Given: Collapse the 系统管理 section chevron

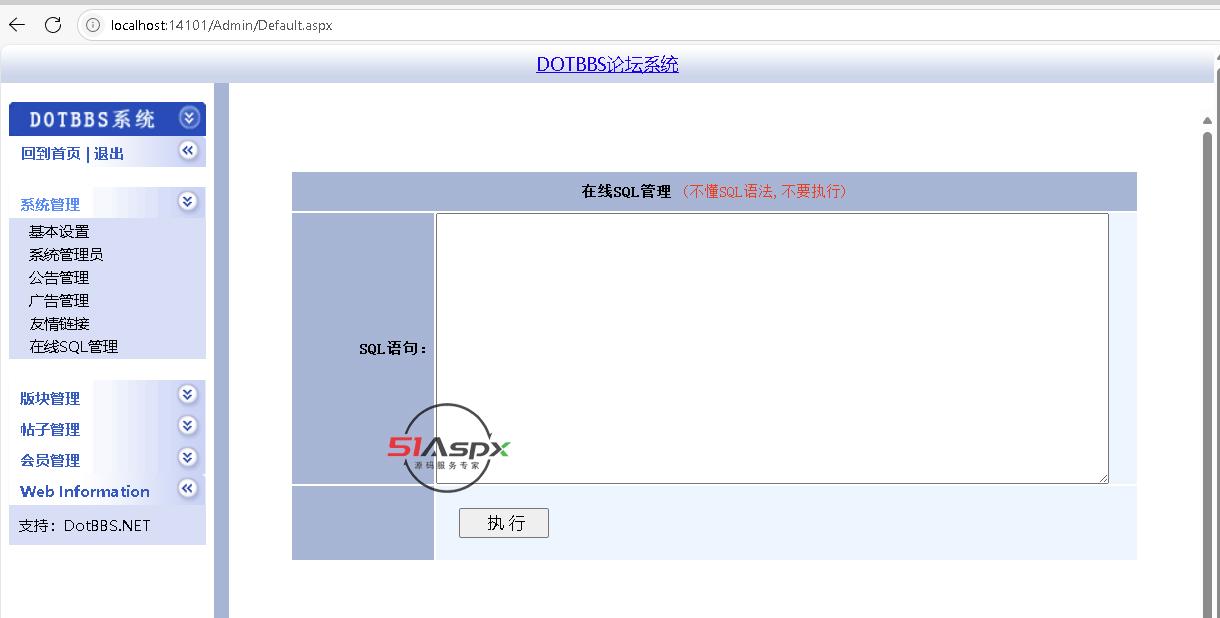Looking at the screenshot, I should click(x=187, y=201).
